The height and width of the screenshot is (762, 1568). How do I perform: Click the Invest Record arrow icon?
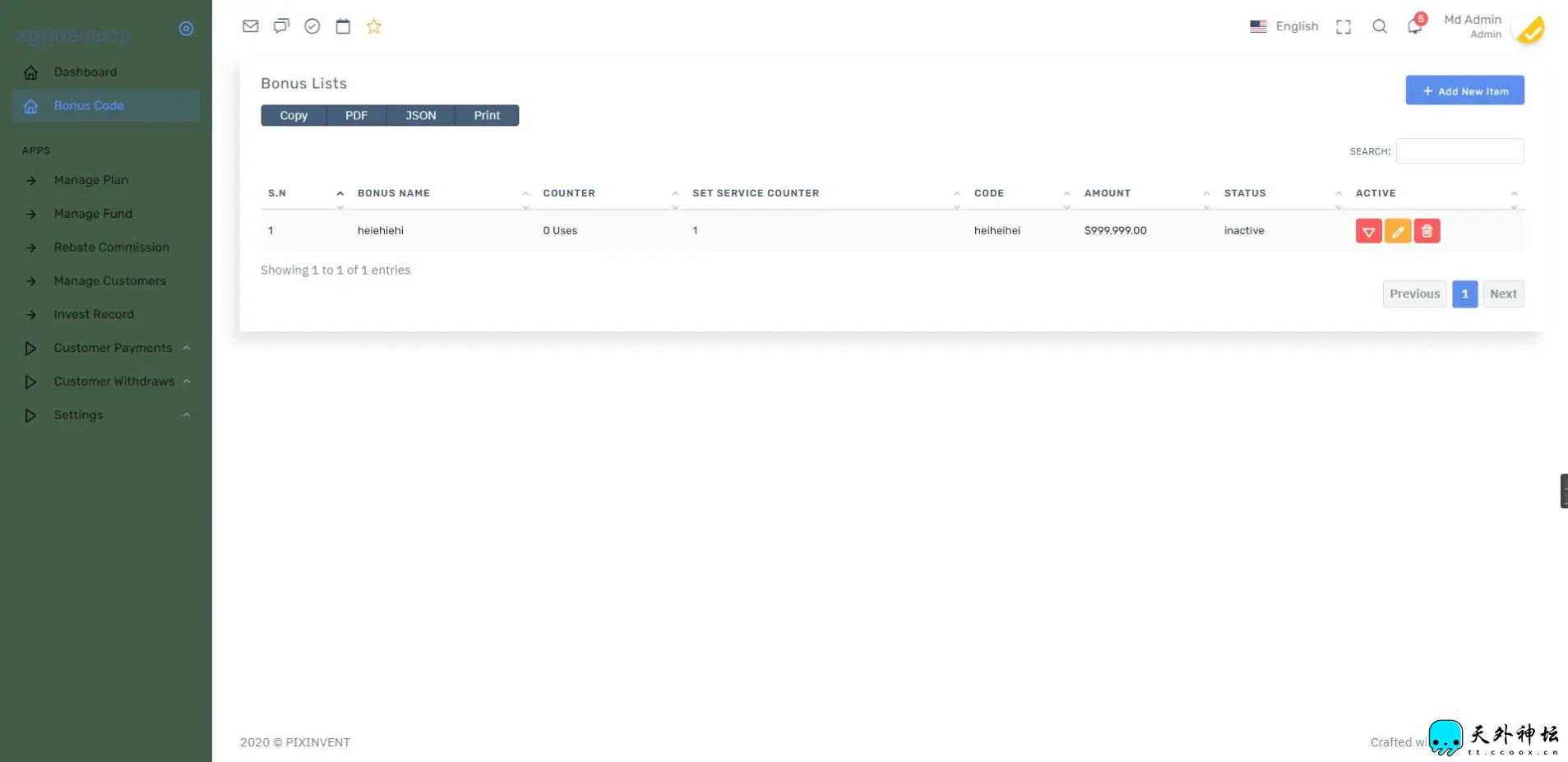[31, 315]
